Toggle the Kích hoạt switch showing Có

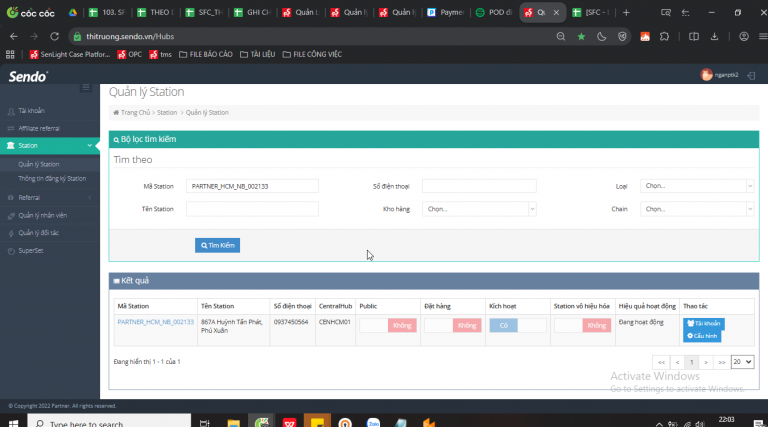pos(518,326)
